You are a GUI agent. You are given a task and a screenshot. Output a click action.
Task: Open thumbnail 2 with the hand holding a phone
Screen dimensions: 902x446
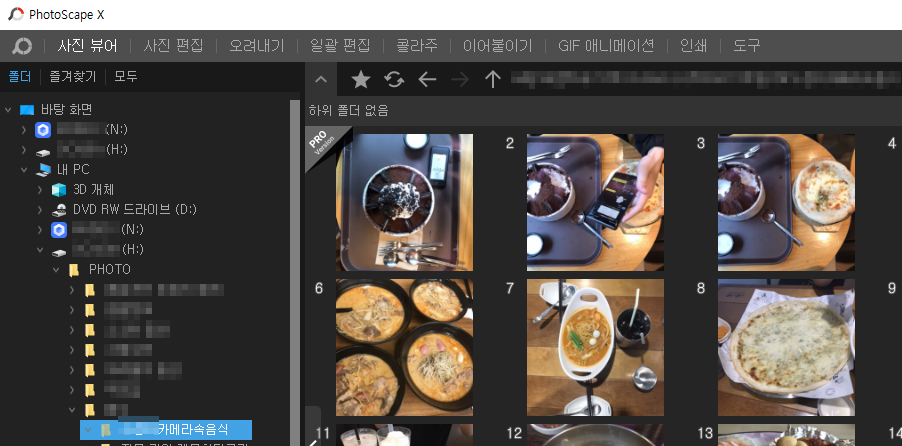click(595, 203)
